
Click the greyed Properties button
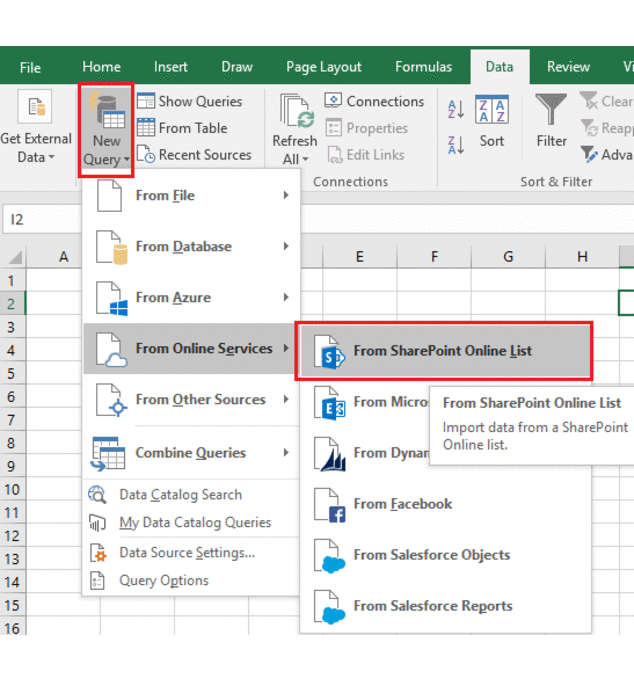(x=366, y=128)
